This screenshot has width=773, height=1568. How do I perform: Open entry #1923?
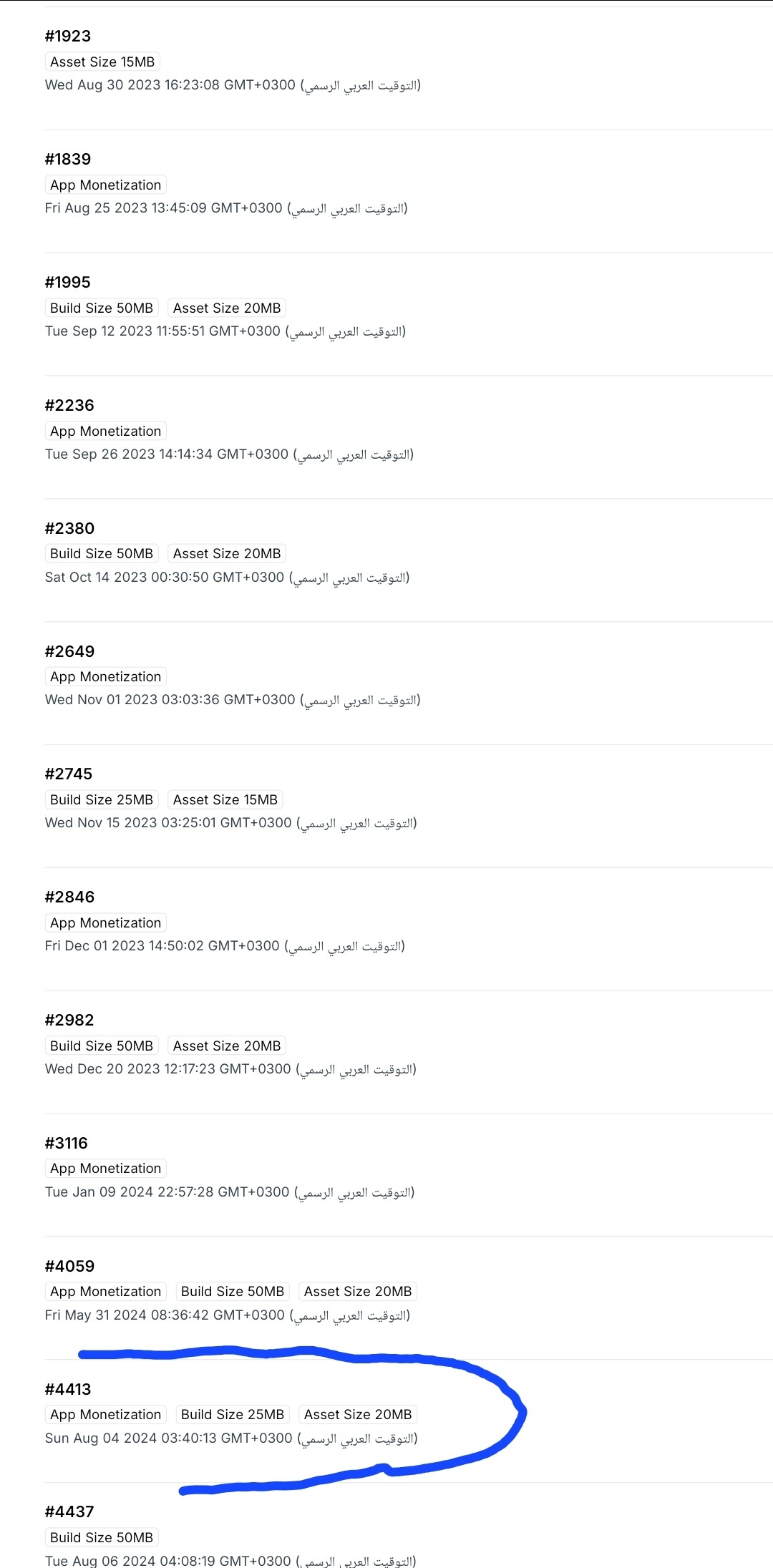68,36
